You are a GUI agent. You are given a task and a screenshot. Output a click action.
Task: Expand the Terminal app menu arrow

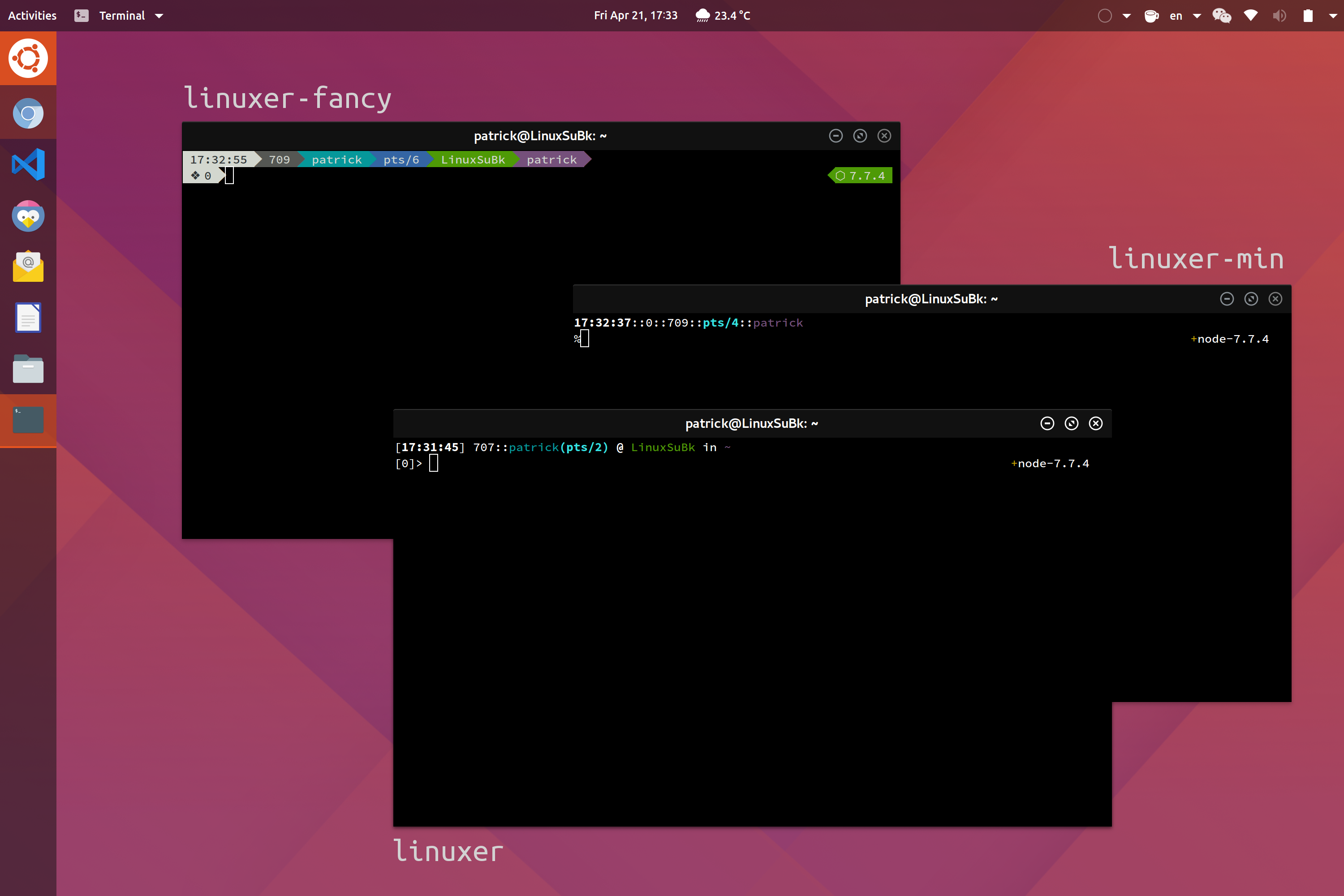pos(159,16)
